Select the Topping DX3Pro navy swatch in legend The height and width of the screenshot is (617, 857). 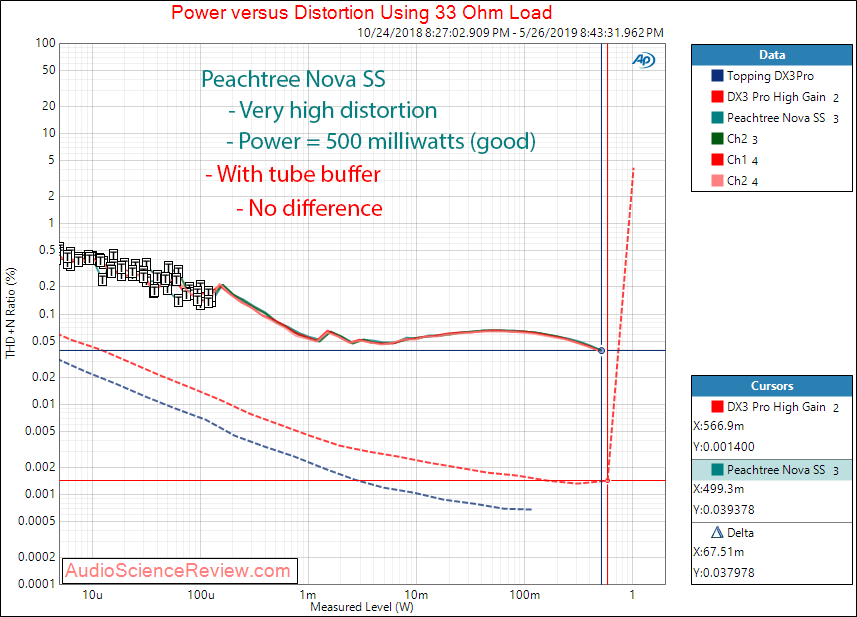717,76
